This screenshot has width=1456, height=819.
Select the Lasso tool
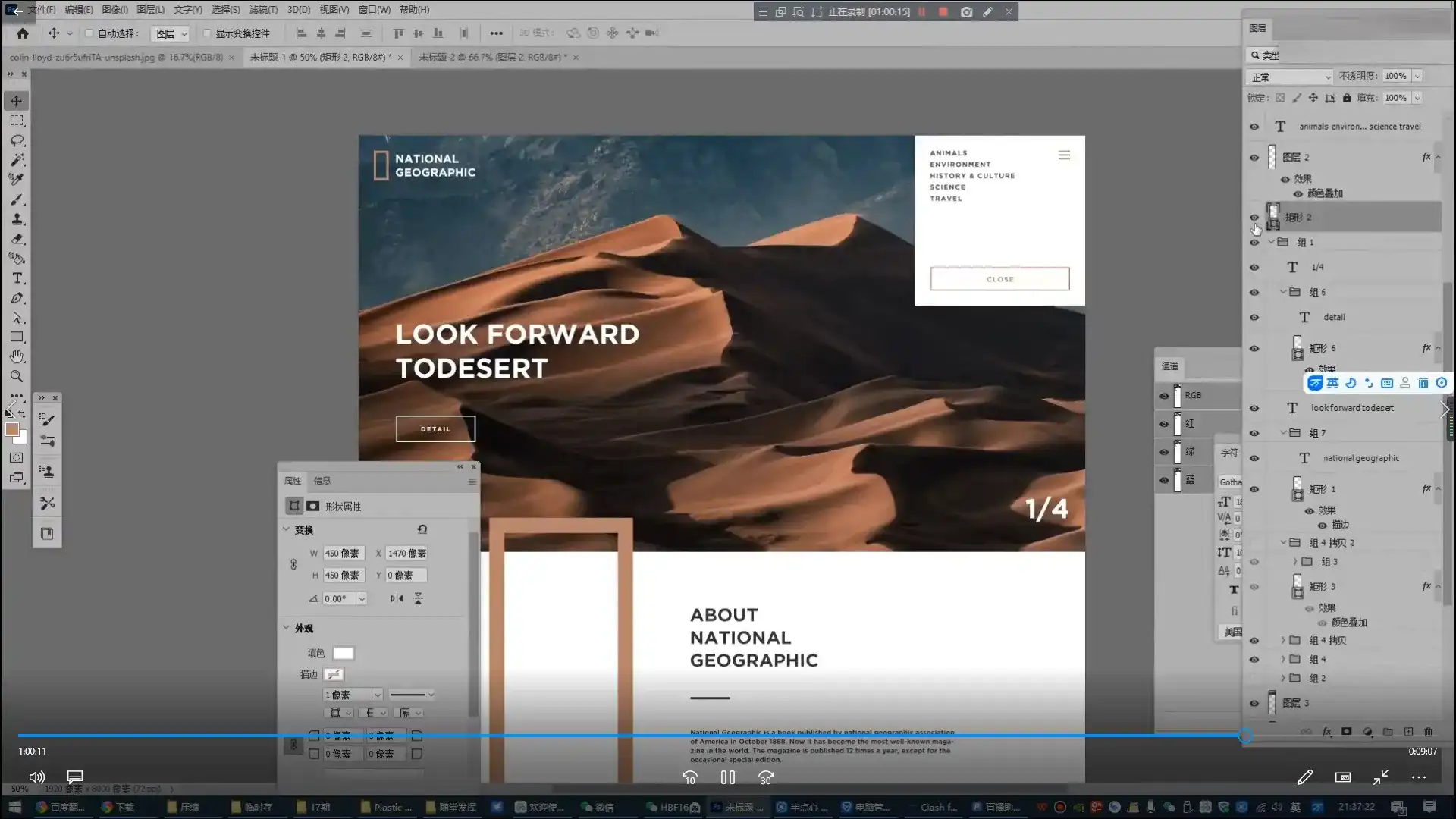coord(17,140)
